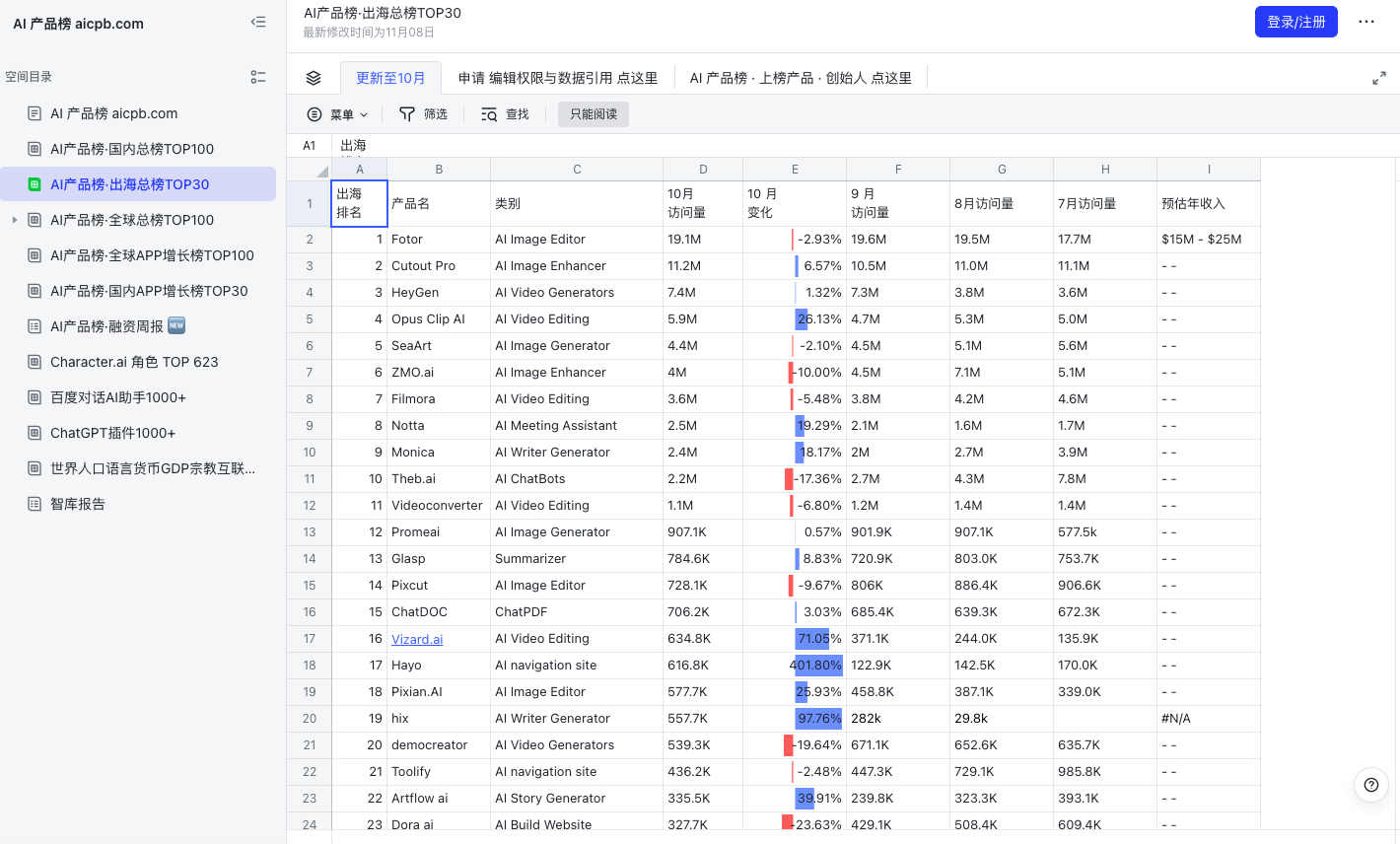Select the Toolify product cell
This screenshot has width=1400, height=844.
click(x=439, y=772)
